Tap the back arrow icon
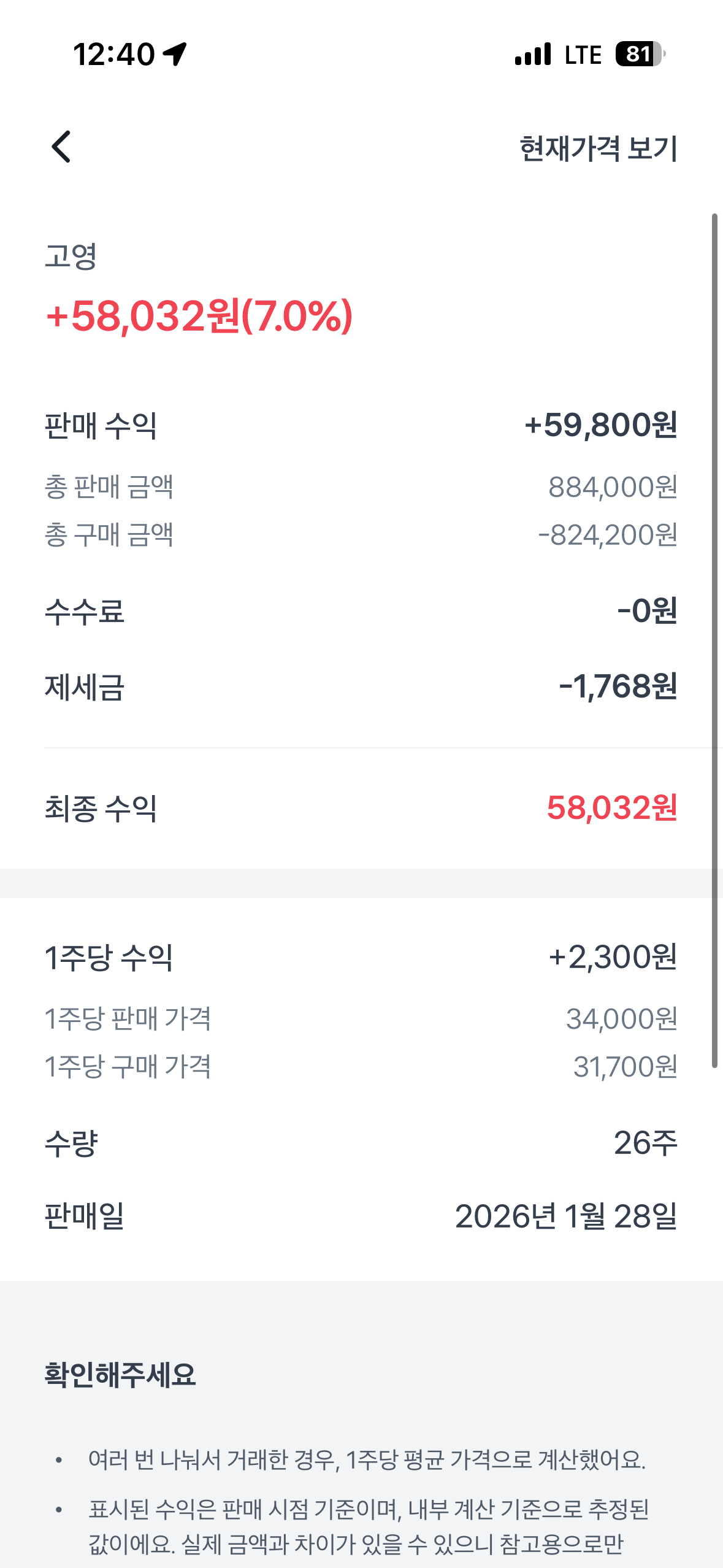 [61, 147]
